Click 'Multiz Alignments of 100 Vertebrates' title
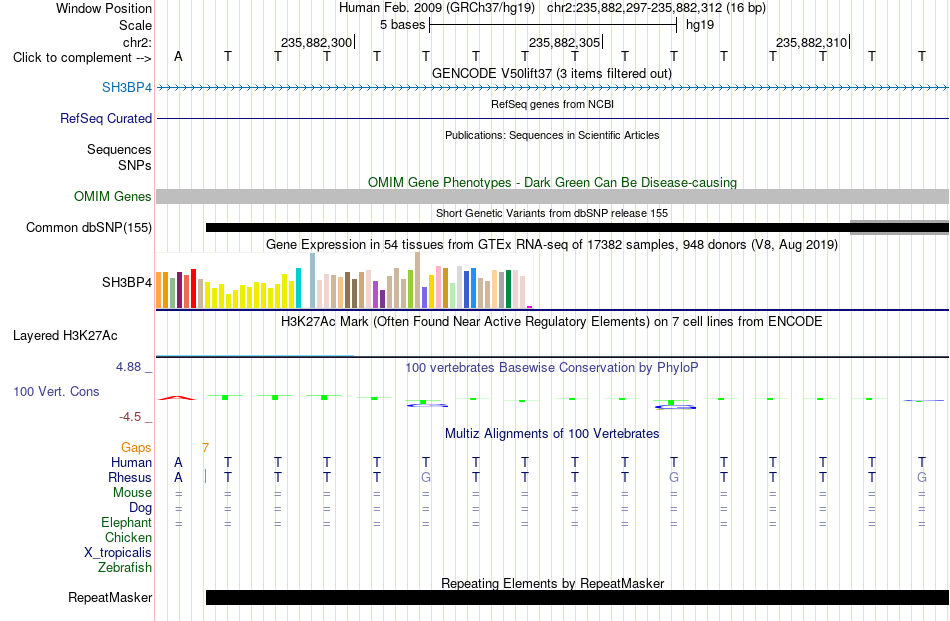 pyautogui.click(x=552, y=433)
